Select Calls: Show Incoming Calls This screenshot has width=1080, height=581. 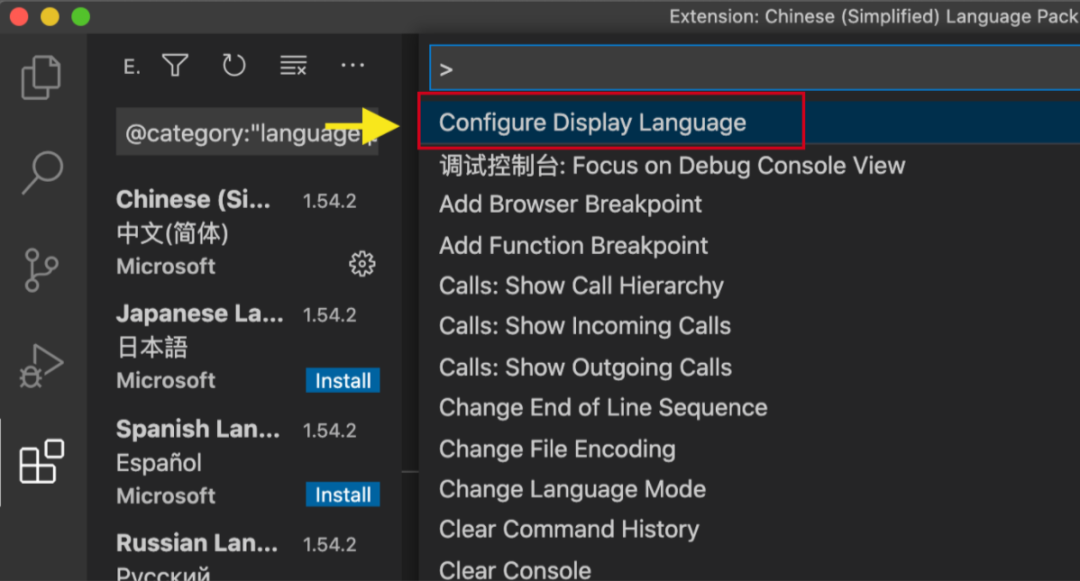(x=749, y=326)
